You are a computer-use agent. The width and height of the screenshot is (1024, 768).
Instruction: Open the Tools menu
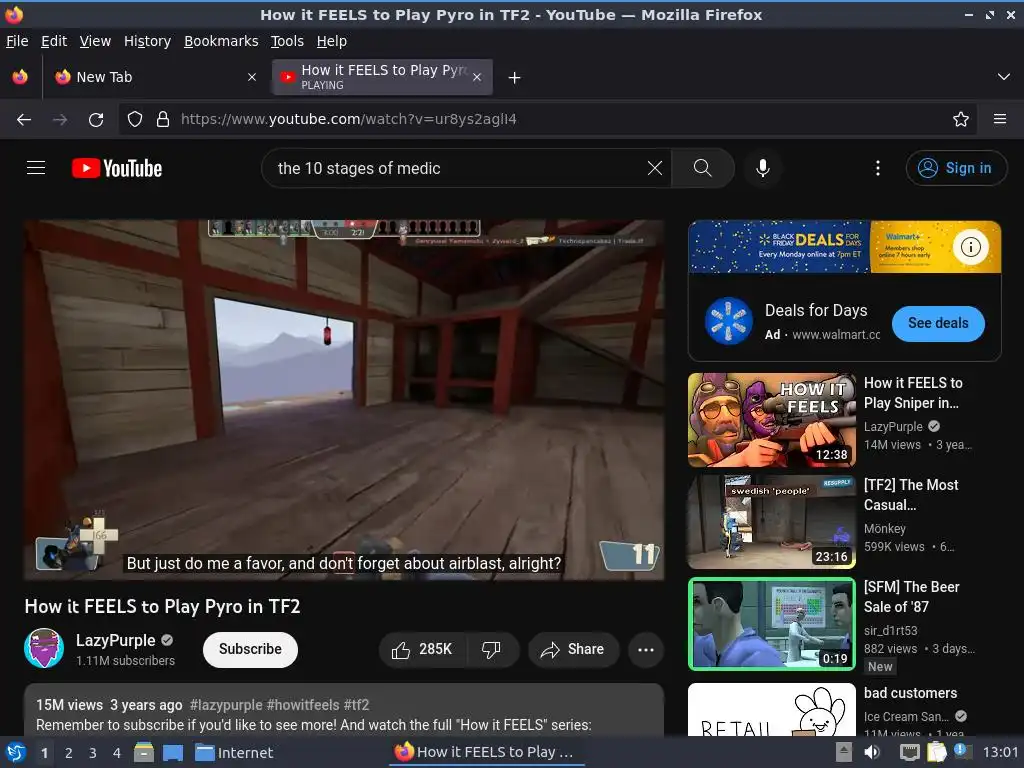pyautogui.click(x=287, y=41)
